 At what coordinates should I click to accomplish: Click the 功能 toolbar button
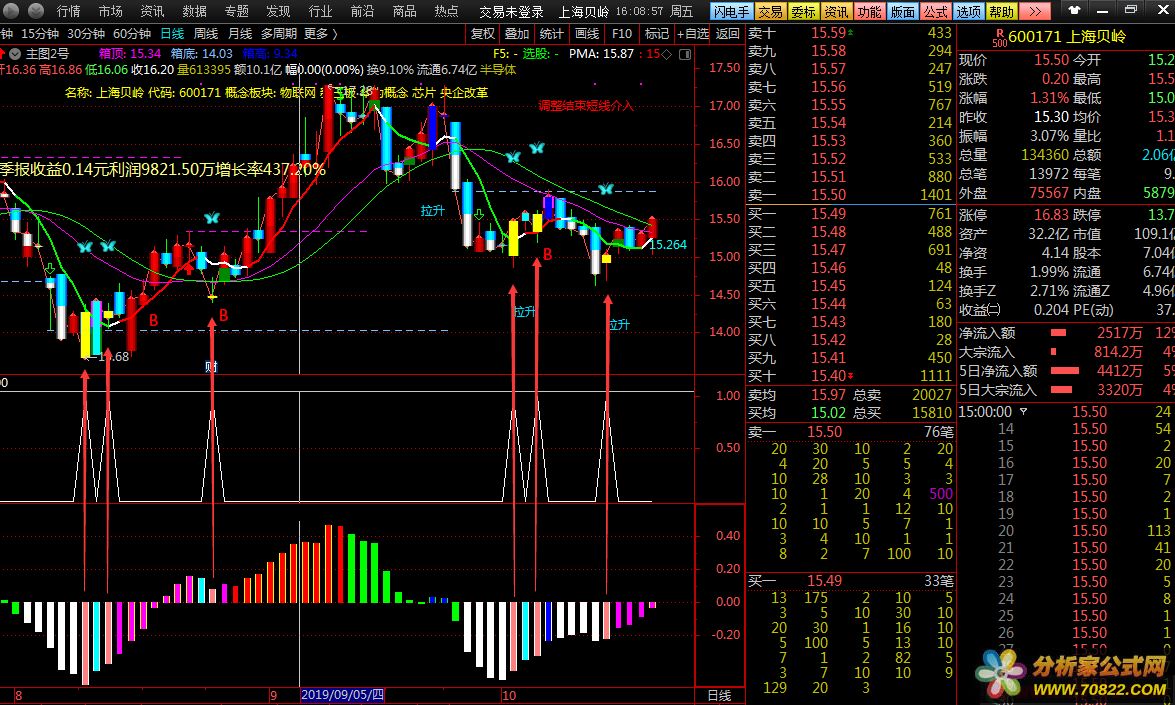coord(869,11)
